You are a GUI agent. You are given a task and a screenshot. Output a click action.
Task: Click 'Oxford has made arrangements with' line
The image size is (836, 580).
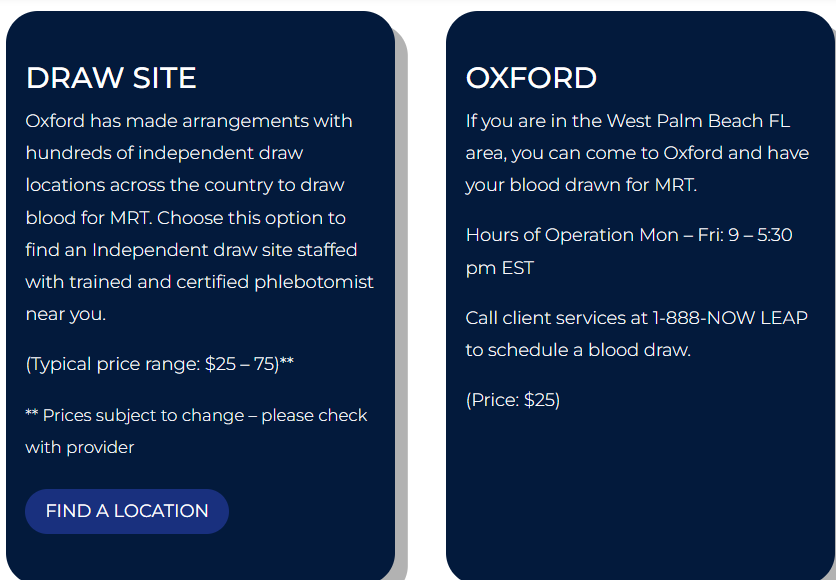pyautogui.click(x=189, y=121)
